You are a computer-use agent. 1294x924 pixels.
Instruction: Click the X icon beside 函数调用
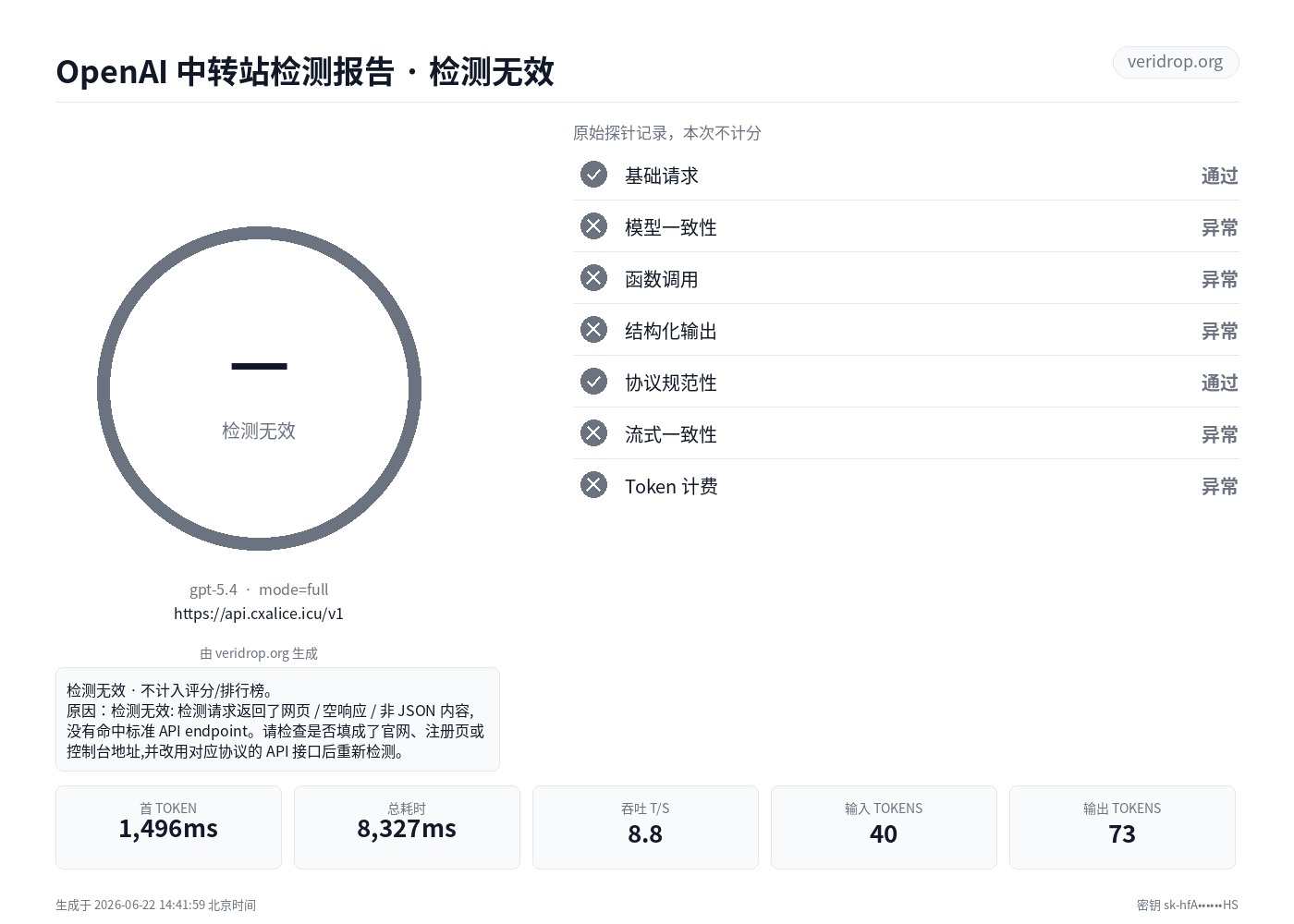(x=593, y=278)
